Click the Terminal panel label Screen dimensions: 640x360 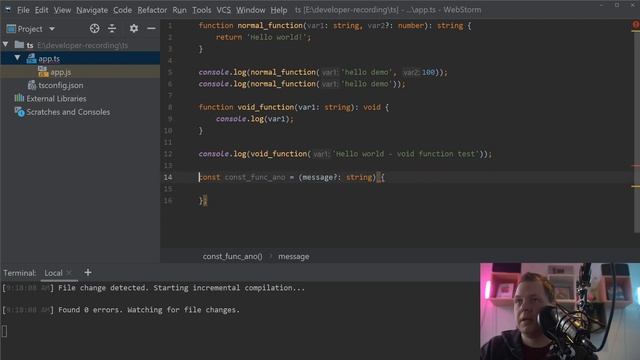[19, 273]
